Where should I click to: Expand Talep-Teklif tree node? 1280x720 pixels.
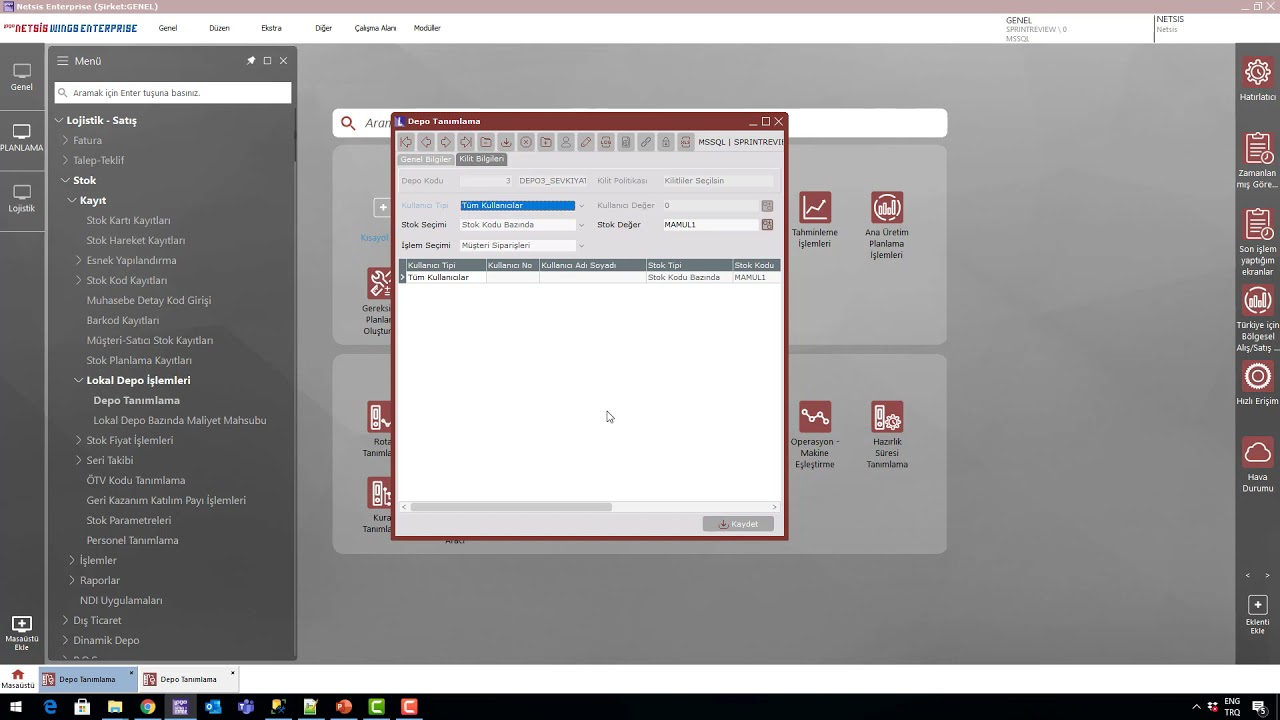[x=66, y=160]
